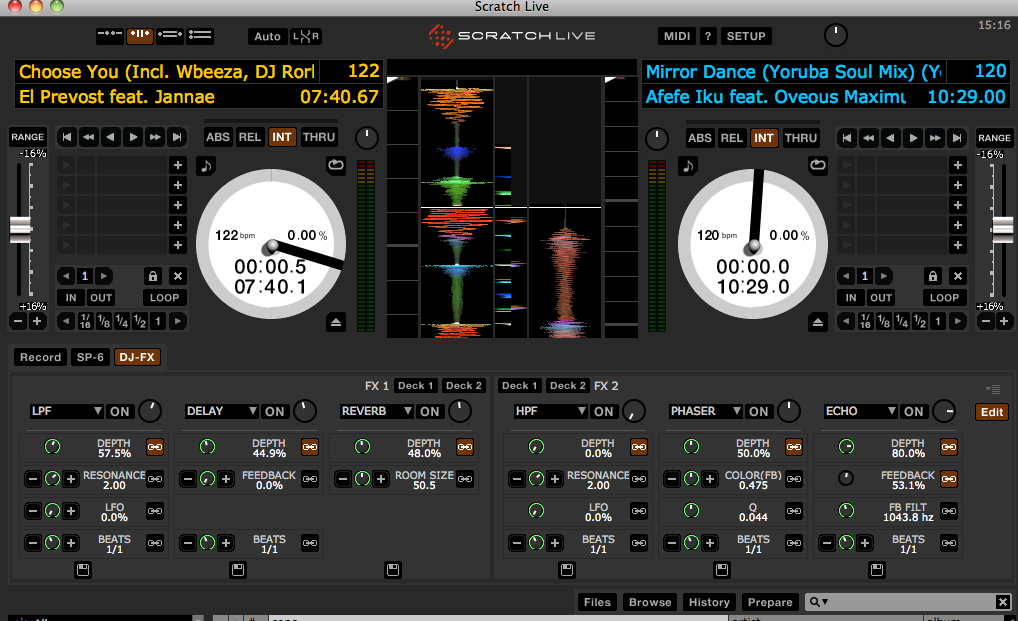Switch left deck to ABS mode
The width and height of the screenshot is (1018, 621).
click(217, 137)
